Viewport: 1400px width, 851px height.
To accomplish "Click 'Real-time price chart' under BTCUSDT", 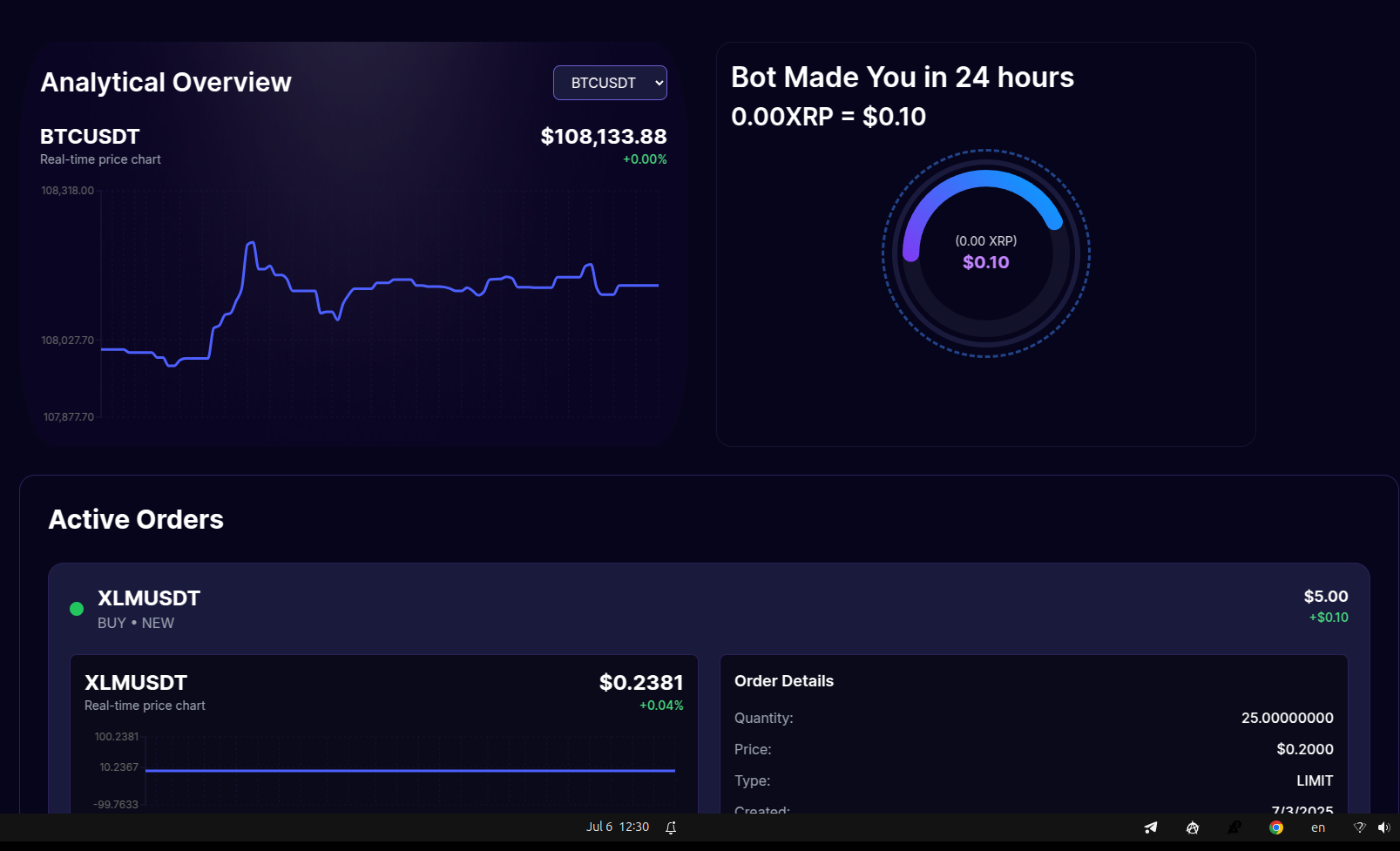I will 100,159.
